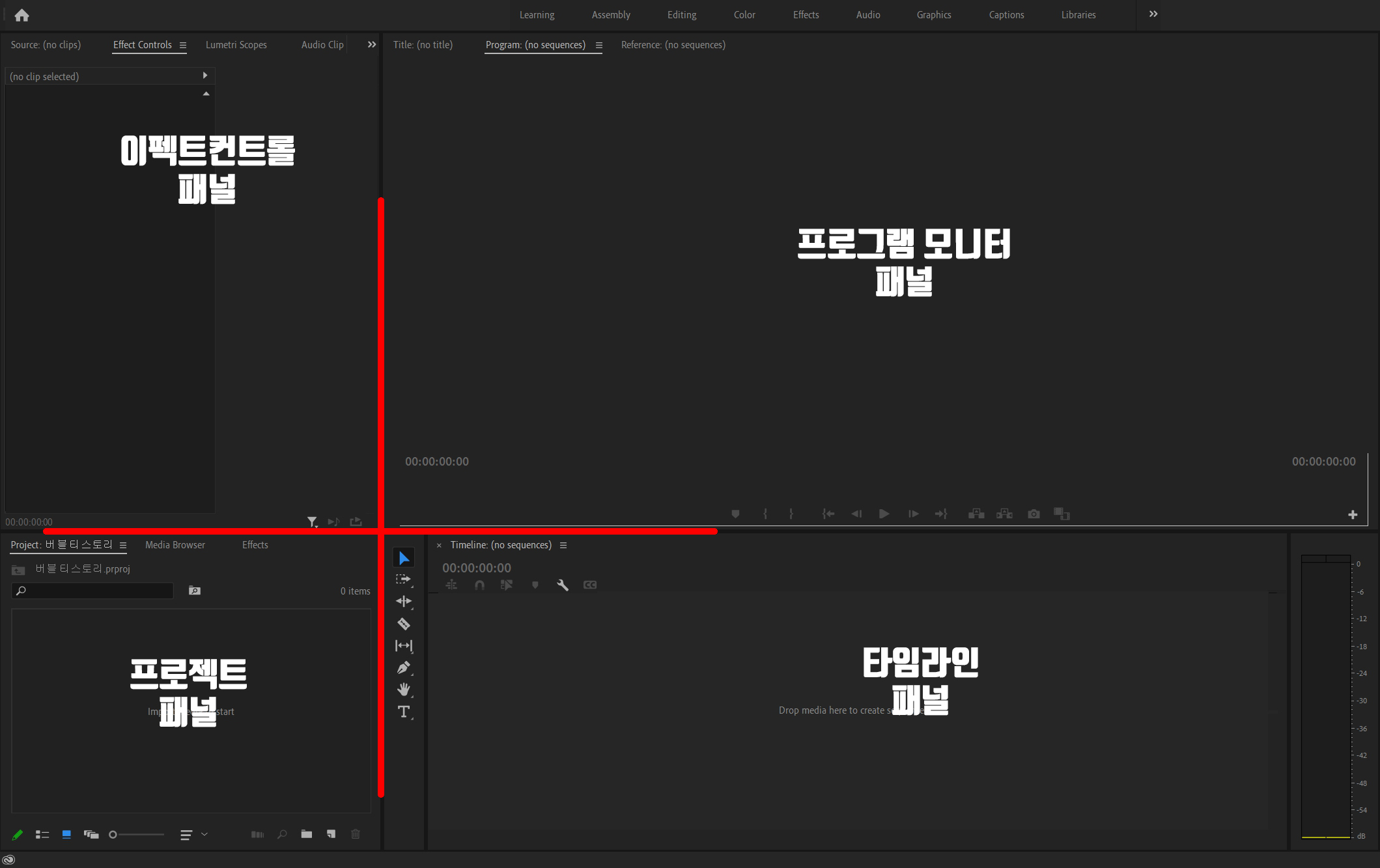Create a new bin with folder icon
This screenshot has height=868, width=1380.
pyautogui.click(x=307, y=834)
